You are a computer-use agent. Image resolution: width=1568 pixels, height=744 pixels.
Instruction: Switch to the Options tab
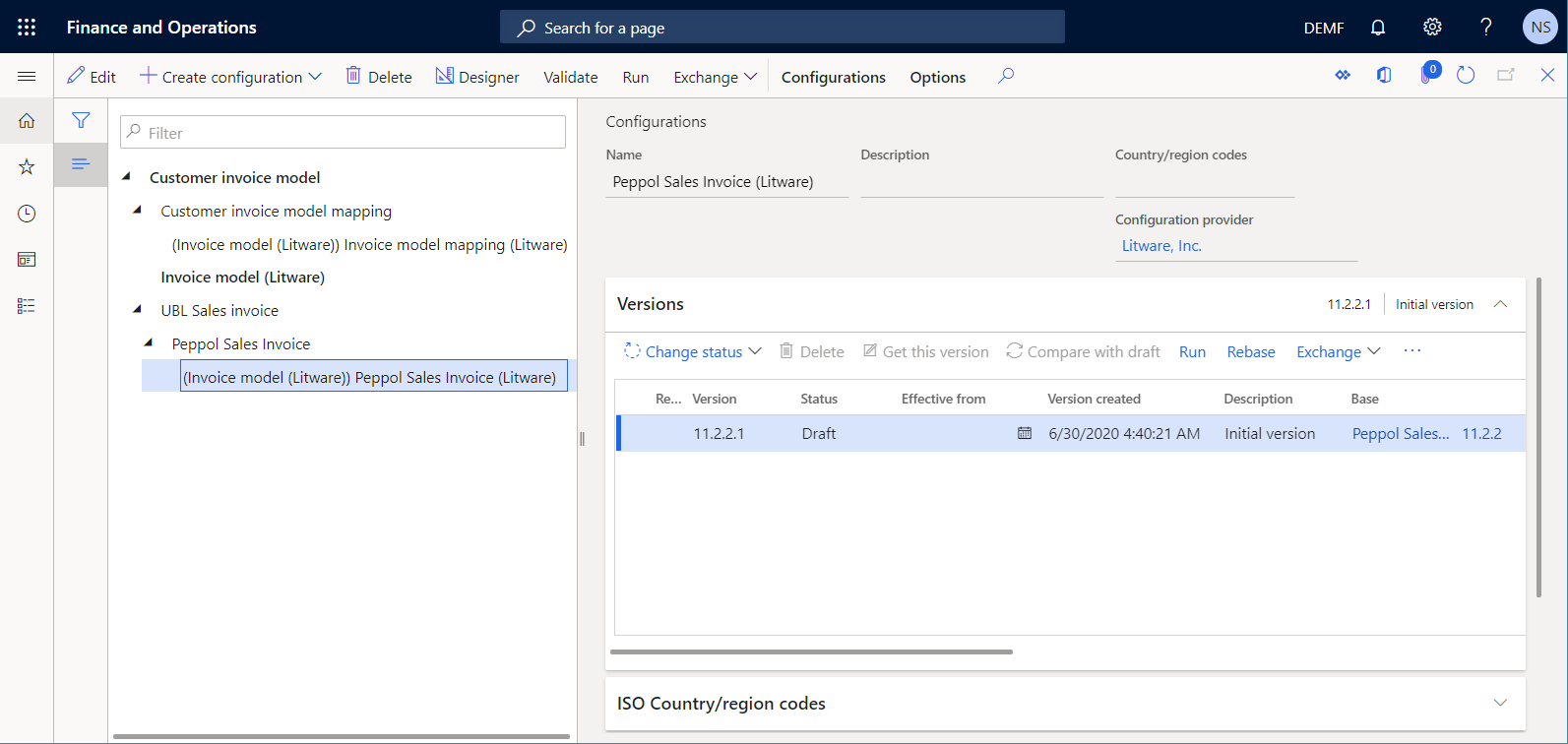937,77
